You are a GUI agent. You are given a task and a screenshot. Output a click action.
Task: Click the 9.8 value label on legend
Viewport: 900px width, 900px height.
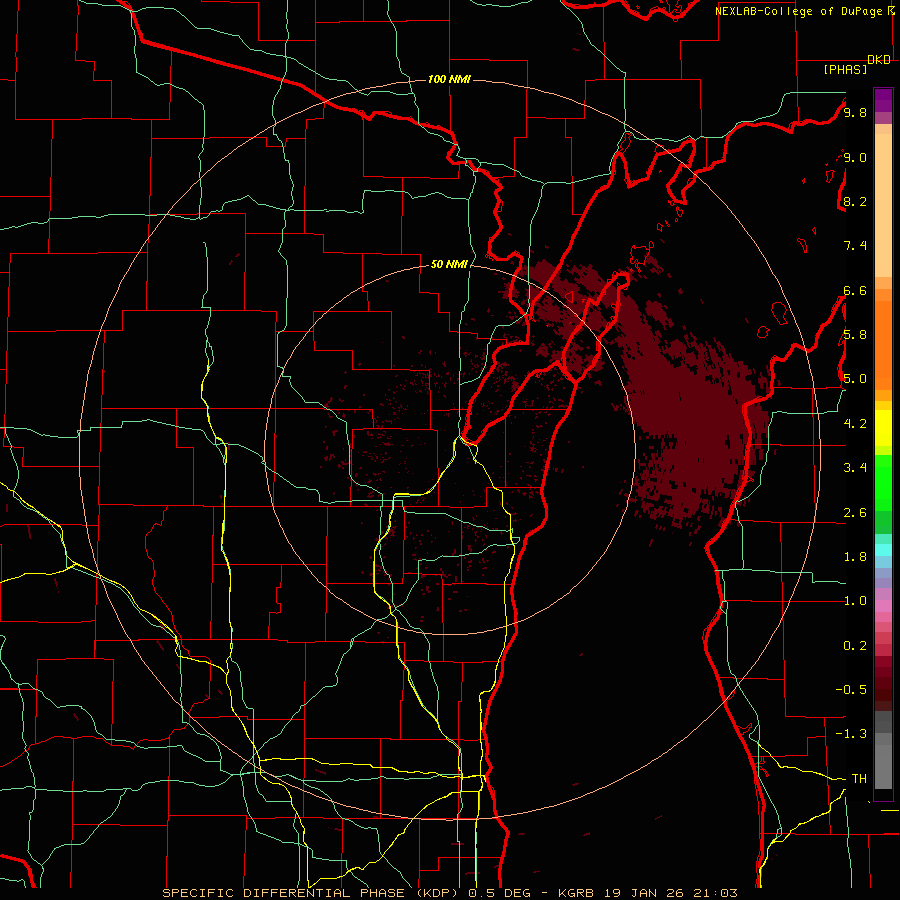(855, 112)
